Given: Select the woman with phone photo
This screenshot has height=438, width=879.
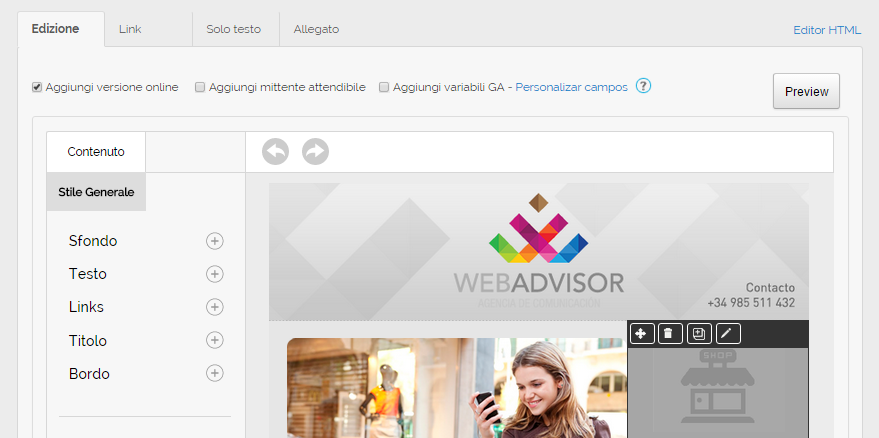Looking at the screenshot, I should pos(457,388).
